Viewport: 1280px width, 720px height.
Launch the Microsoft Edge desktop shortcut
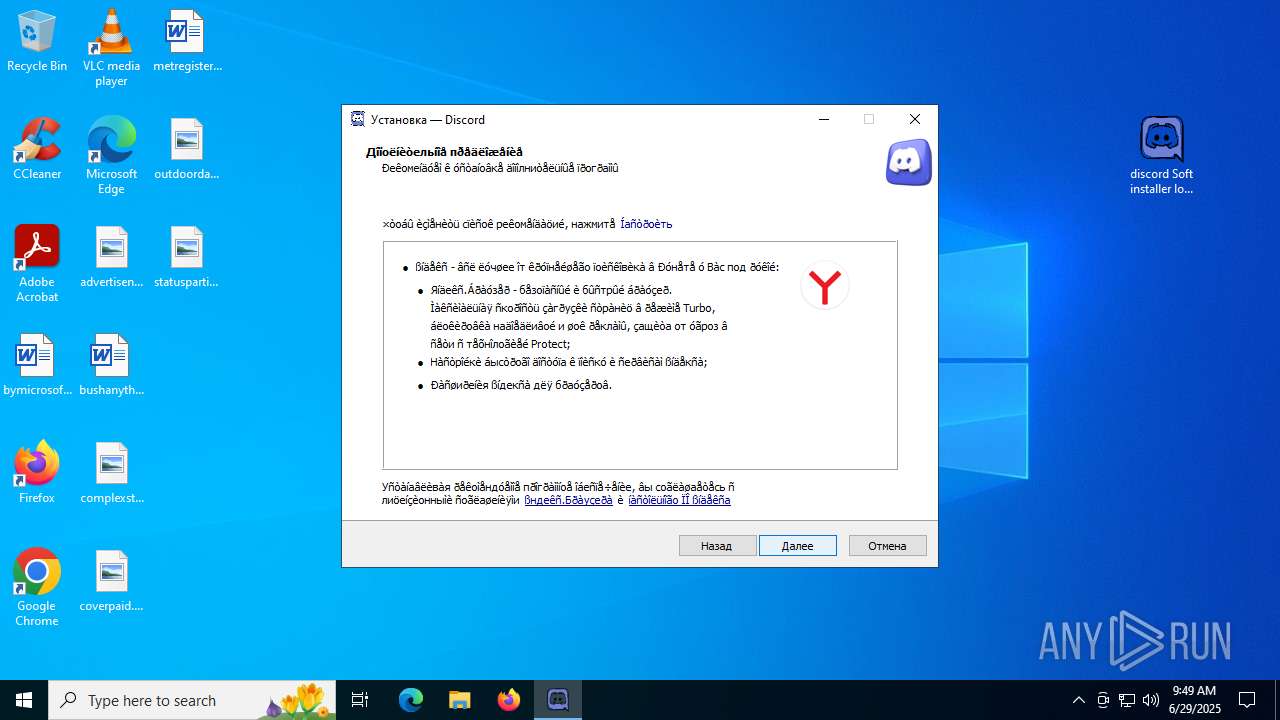tap(111, 155)
